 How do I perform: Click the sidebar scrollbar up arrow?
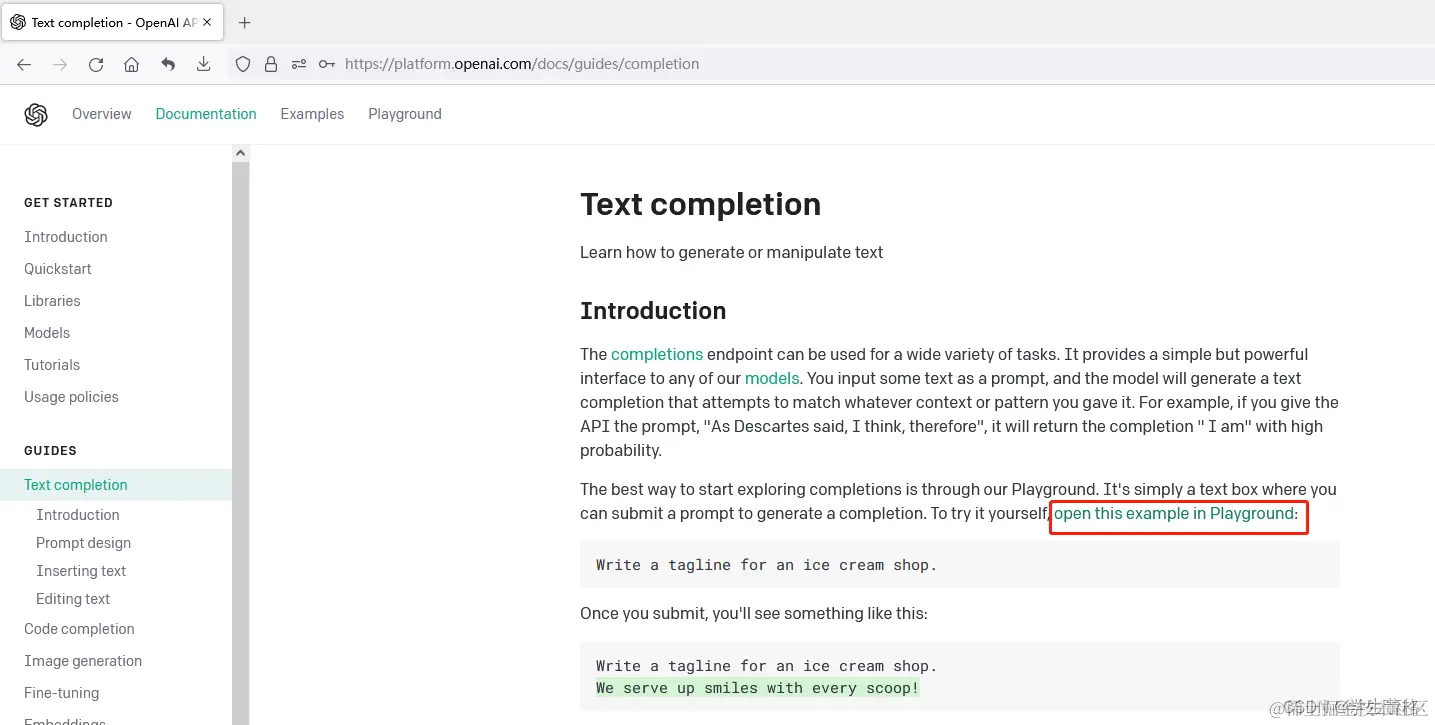click(240, 153)
